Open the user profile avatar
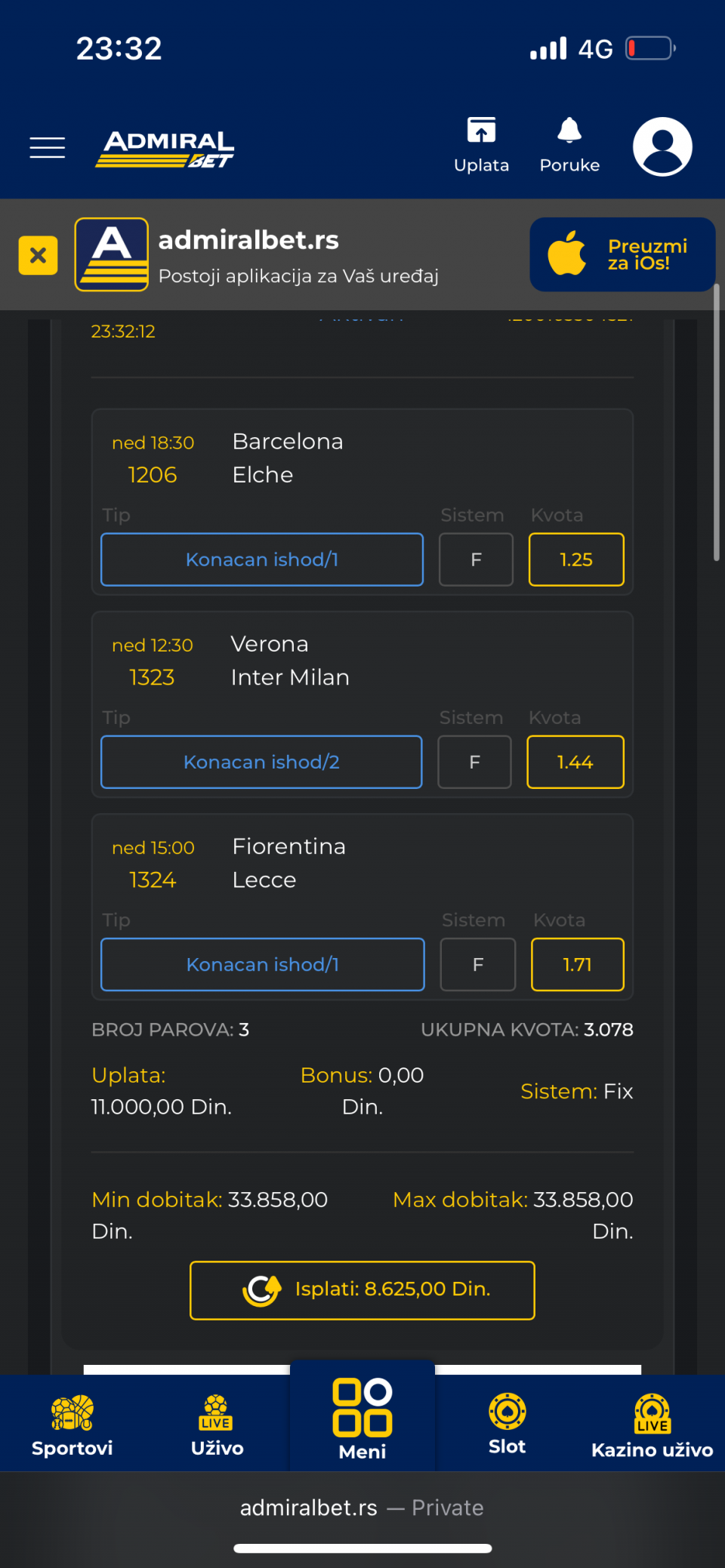The width and height of the screenshot is (725, 1568). pyautogui.click(x=662, y=146)
